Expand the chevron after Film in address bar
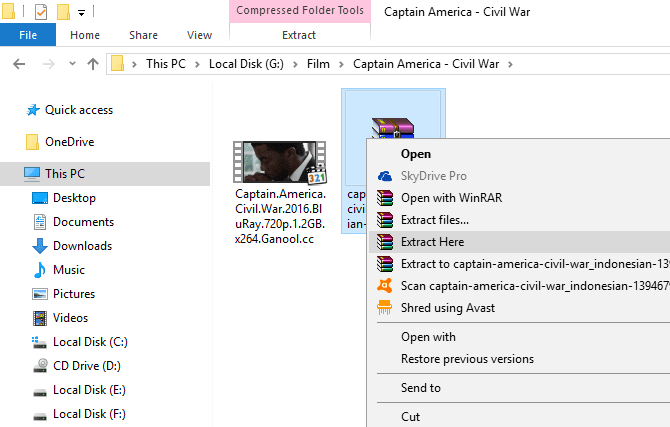This screenshot has width=670, height=427. [341, 65]
